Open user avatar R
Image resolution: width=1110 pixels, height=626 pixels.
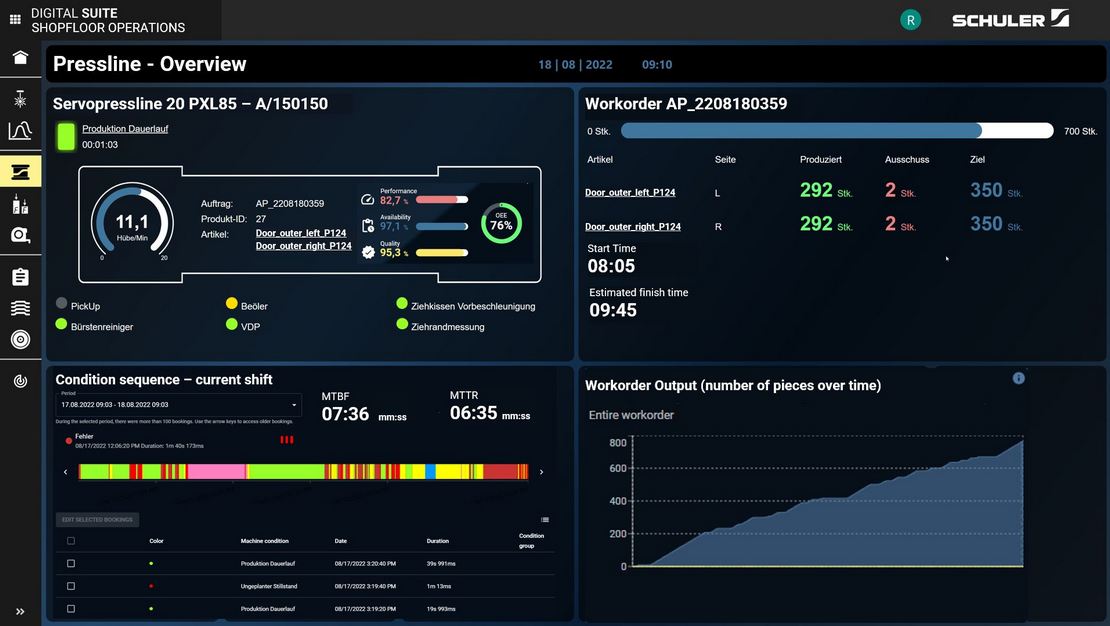[910, 20]
